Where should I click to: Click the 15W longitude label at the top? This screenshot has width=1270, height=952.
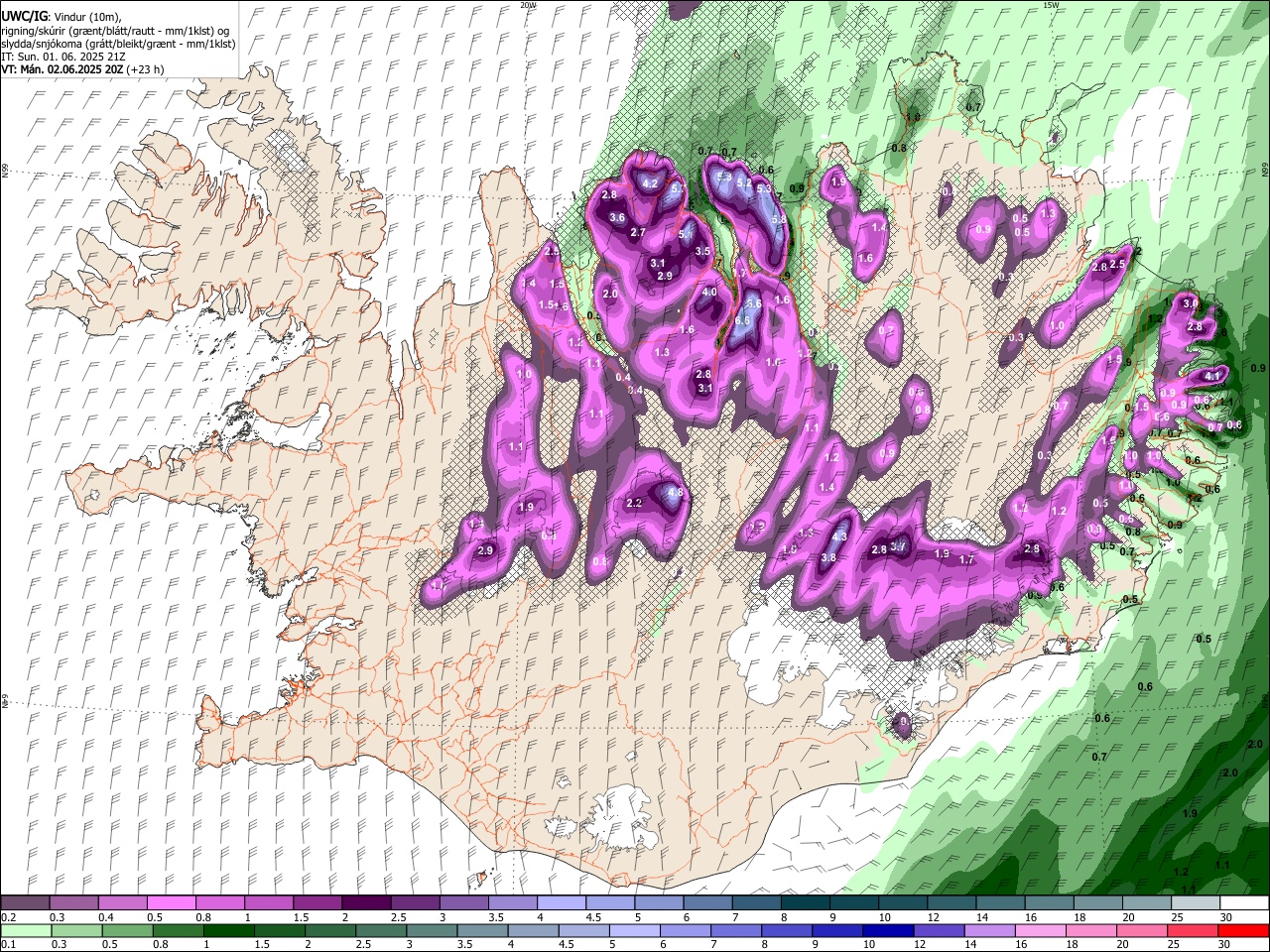click(1052, 5)
